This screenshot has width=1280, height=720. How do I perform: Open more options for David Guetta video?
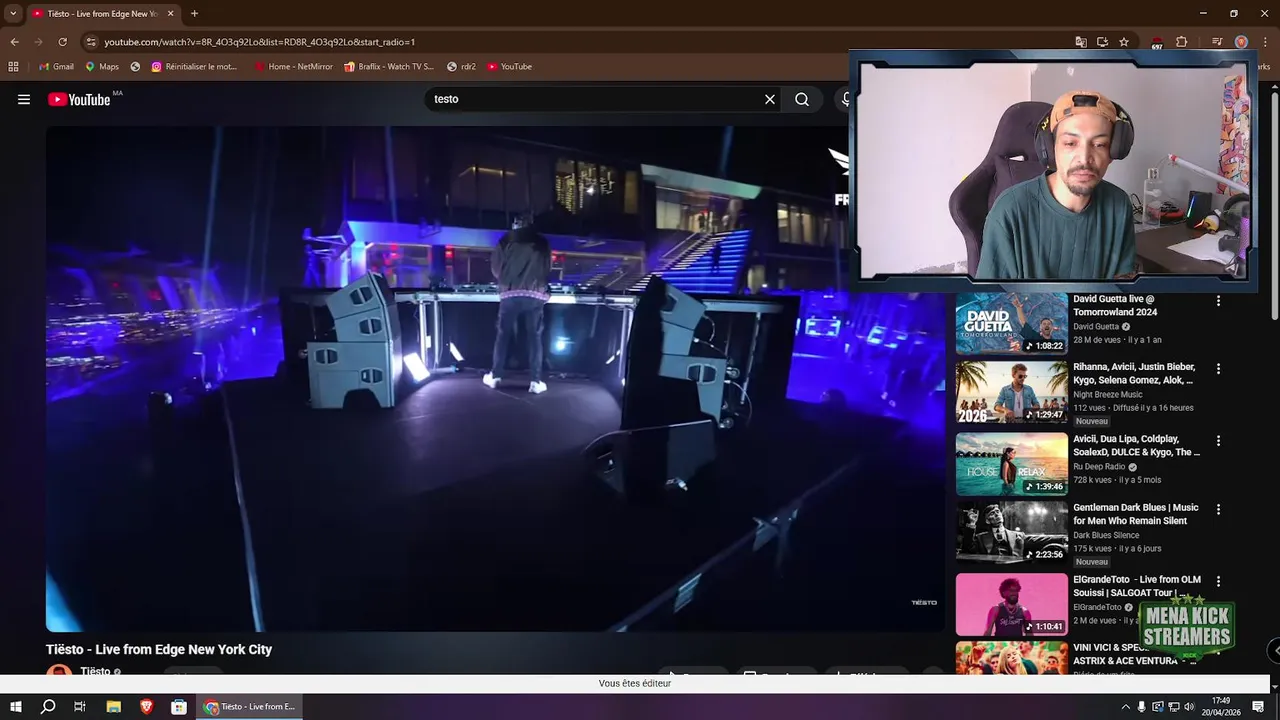(1218, 300)
